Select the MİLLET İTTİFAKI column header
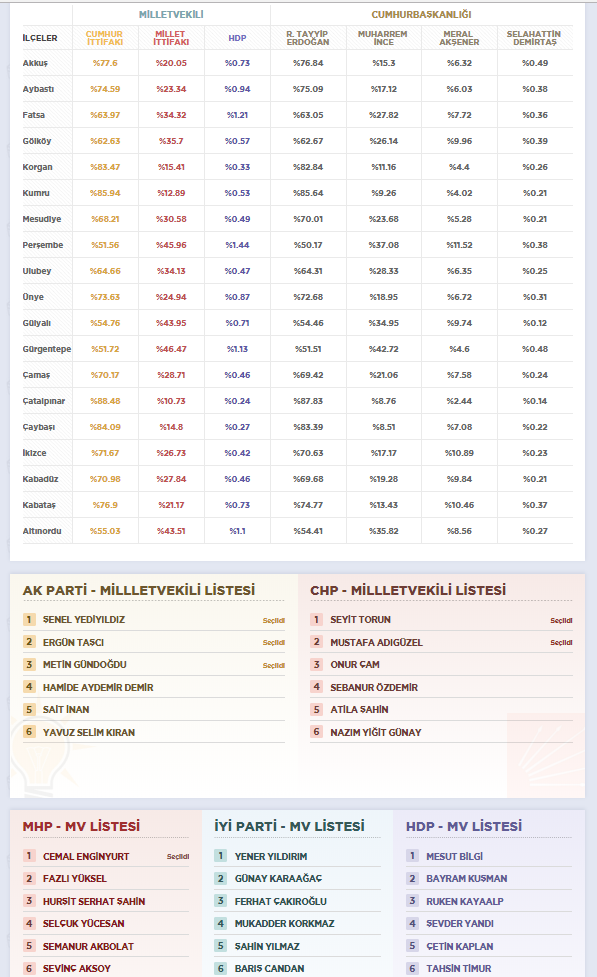 coord(171,38)
